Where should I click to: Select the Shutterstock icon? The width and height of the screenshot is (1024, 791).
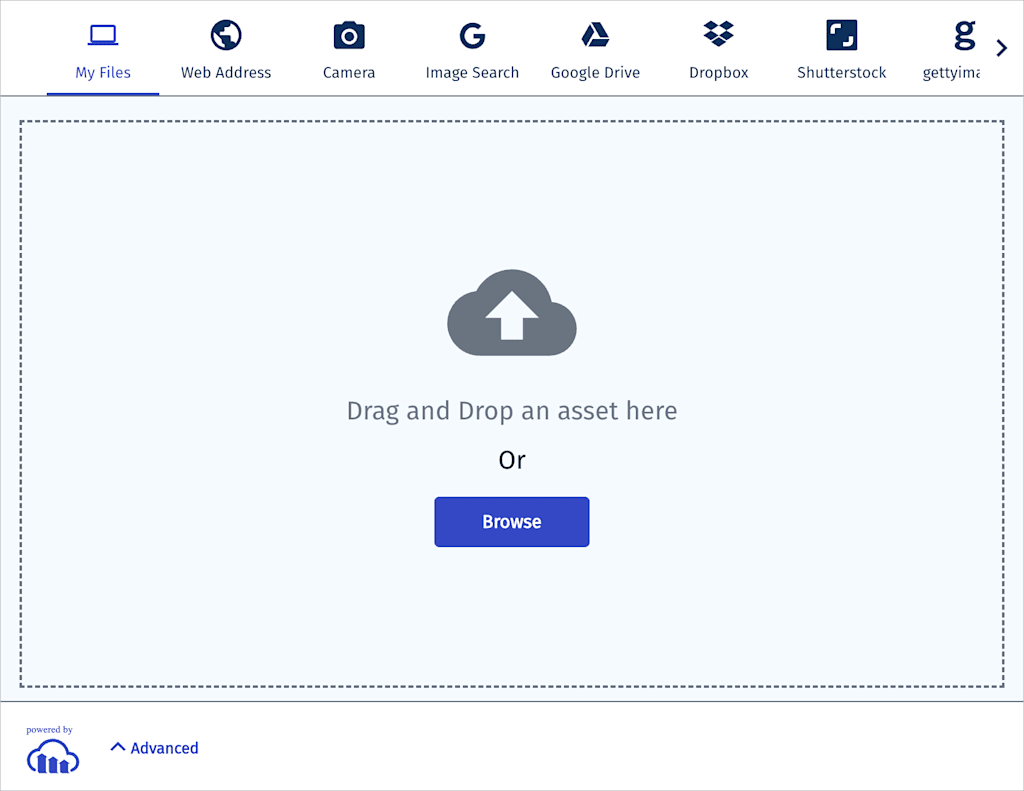841,33
